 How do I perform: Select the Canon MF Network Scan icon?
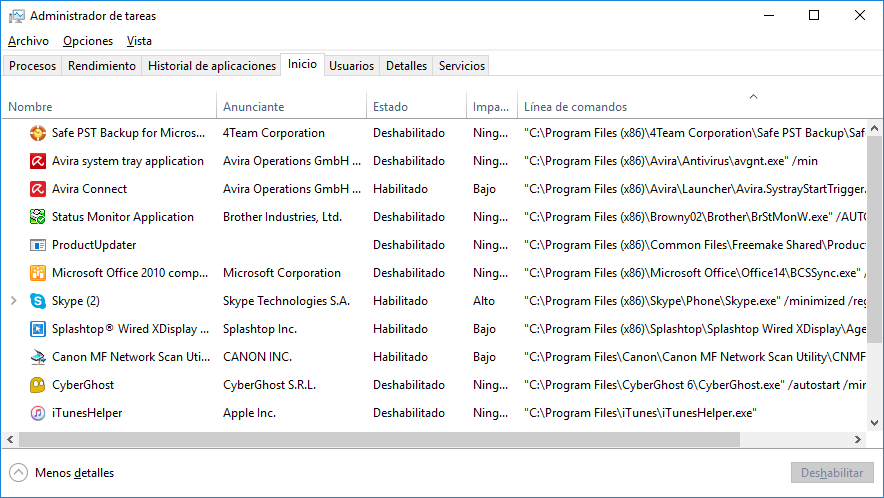(38, 357)
